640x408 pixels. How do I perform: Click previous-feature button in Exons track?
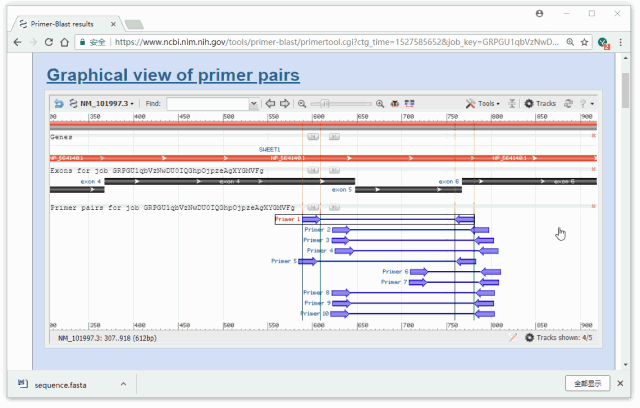[x=313, y=170]
